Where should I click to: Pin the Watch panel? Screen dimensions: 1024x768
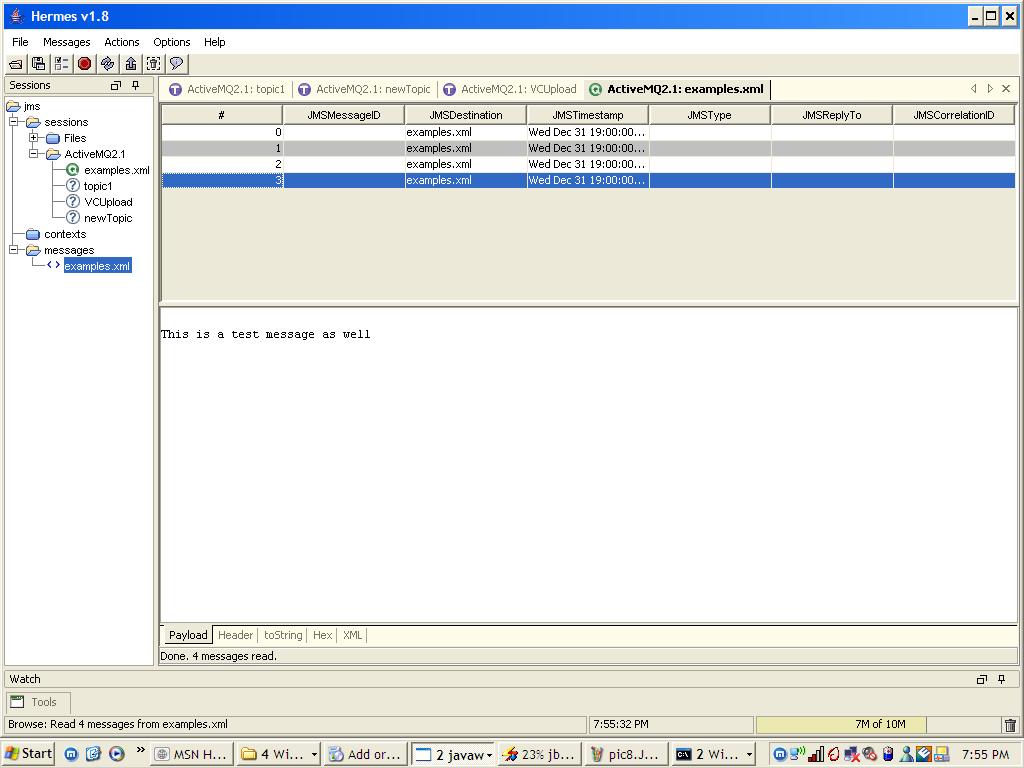pyautogui.click(x=1002, y=680)
